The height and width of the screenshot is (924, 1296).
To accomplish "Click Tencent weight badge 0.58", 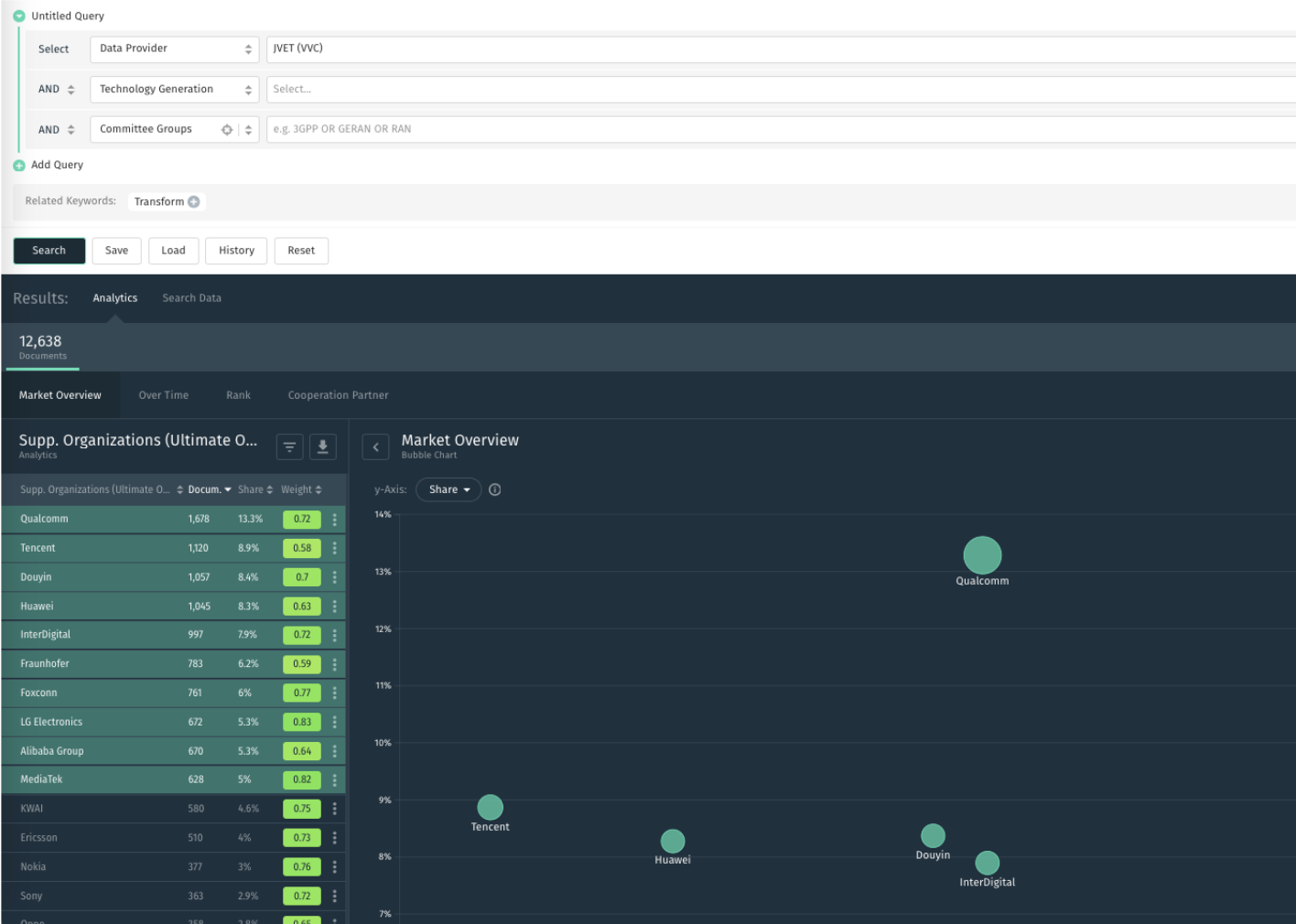I will (x=302, y=549).
